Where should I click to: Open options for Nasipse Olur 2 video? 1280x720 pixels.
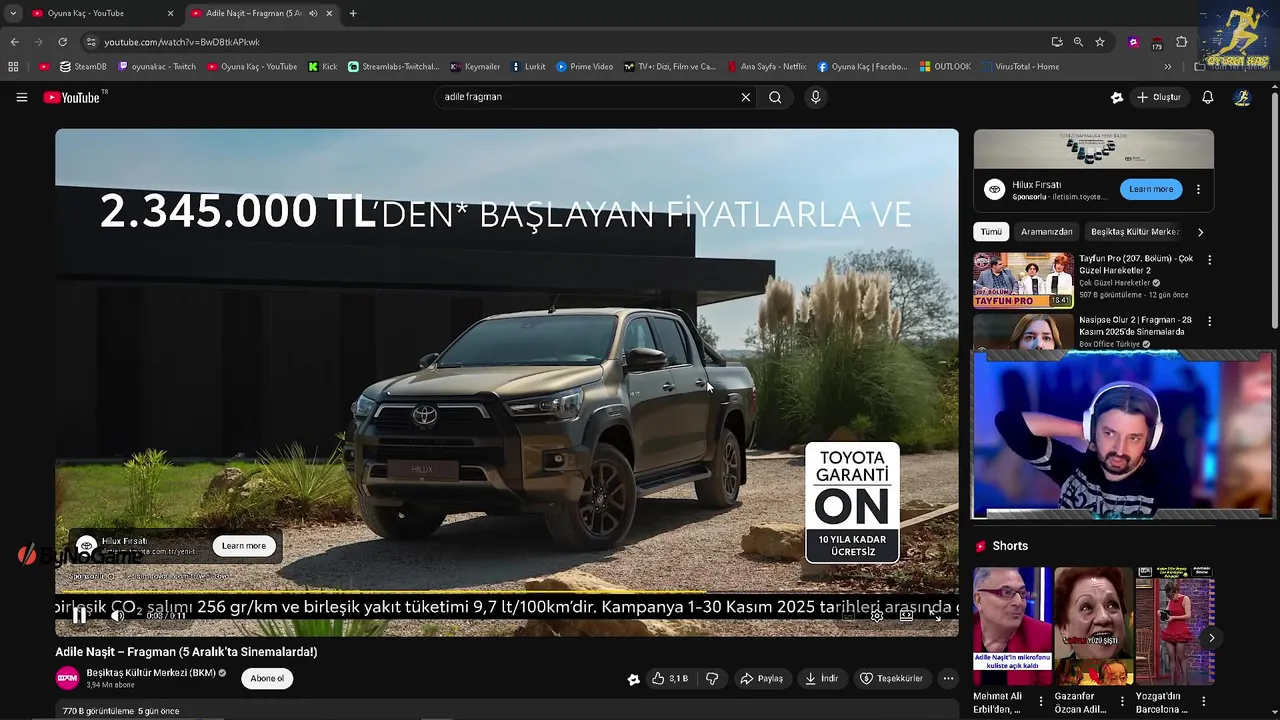click(x=1209, y=322)
